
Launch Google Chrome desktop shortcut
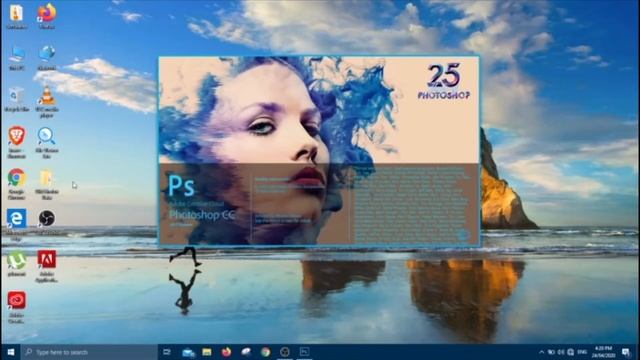coord(16,184)
